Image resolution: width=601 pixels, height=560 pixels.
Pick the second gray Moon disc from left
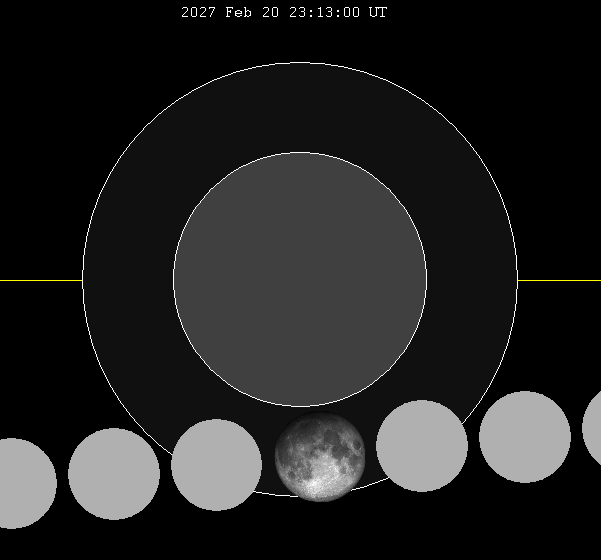coord(114,474)
